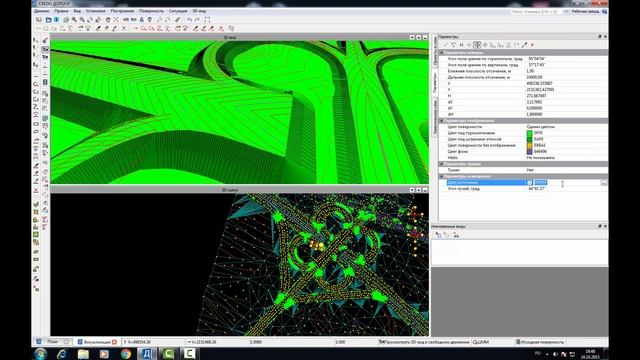
Task: Pin the Параметры panel
Action: pyautogui.click(x=600, y=37)
